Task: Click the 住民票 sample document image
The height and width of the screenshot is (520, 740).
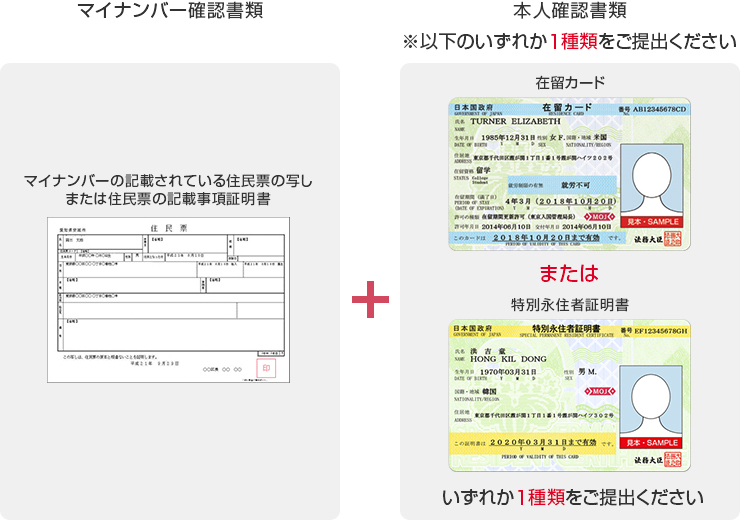Action: [x=168, y=300]
